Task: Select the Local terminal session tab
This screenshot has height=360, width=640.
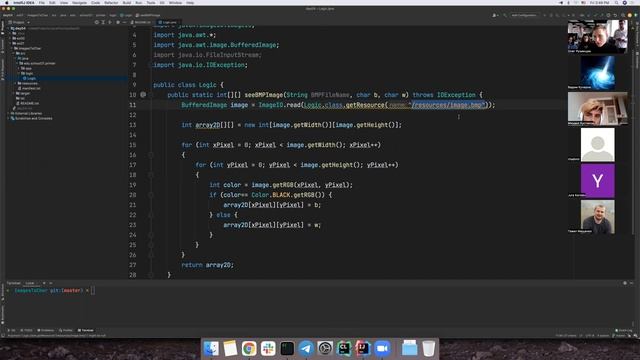Action: 30,283
